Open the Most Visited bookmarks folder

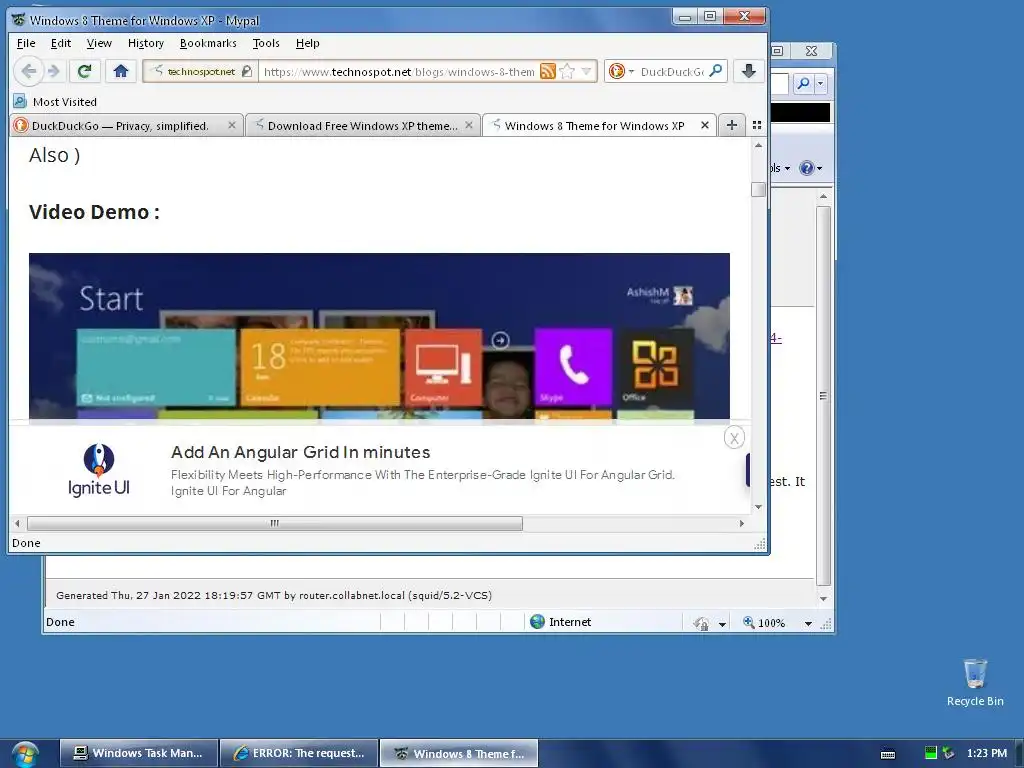click(56, 102)
